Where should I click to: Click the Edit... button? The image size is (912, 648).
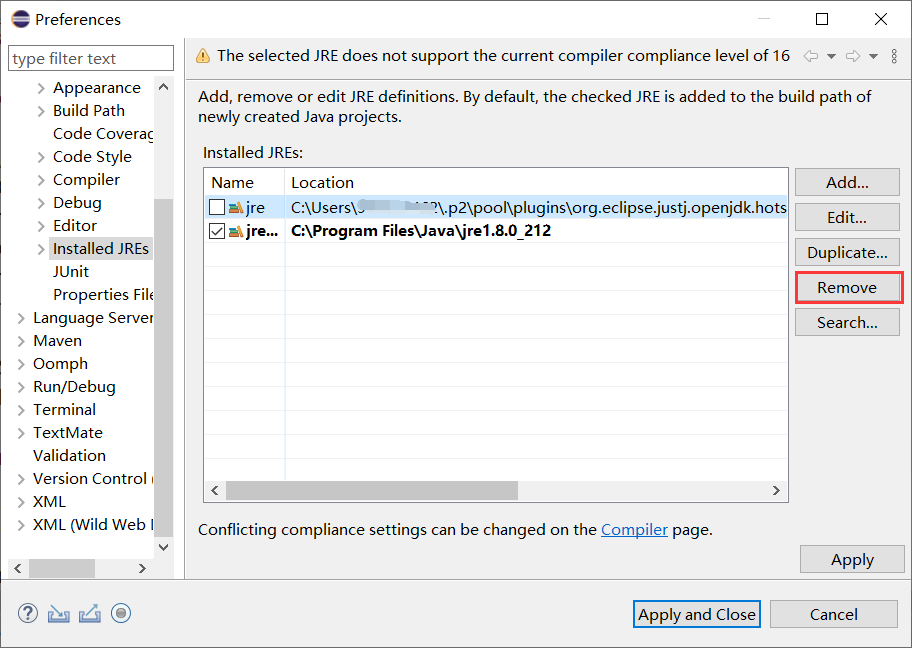tap(847, 217)
